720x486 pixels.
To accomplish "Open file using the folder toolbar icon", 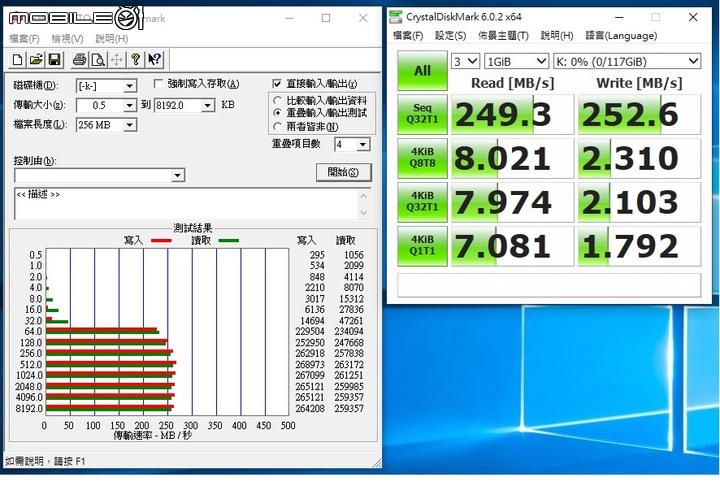I will click(36, 60).
